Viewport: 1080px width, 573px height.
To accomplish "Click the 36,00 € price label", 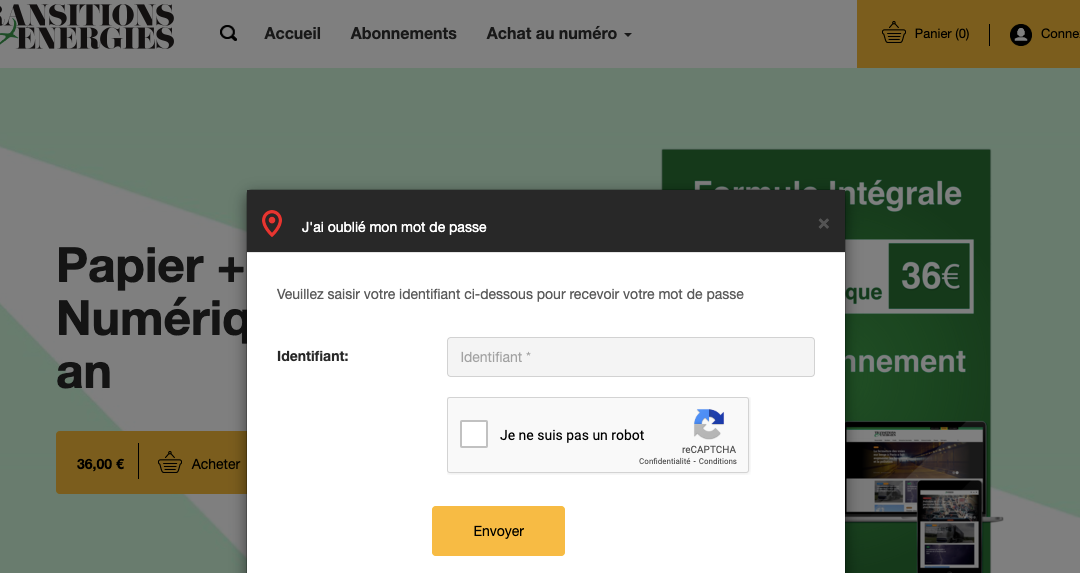I will pyautogui.click(x=100, y=464).
